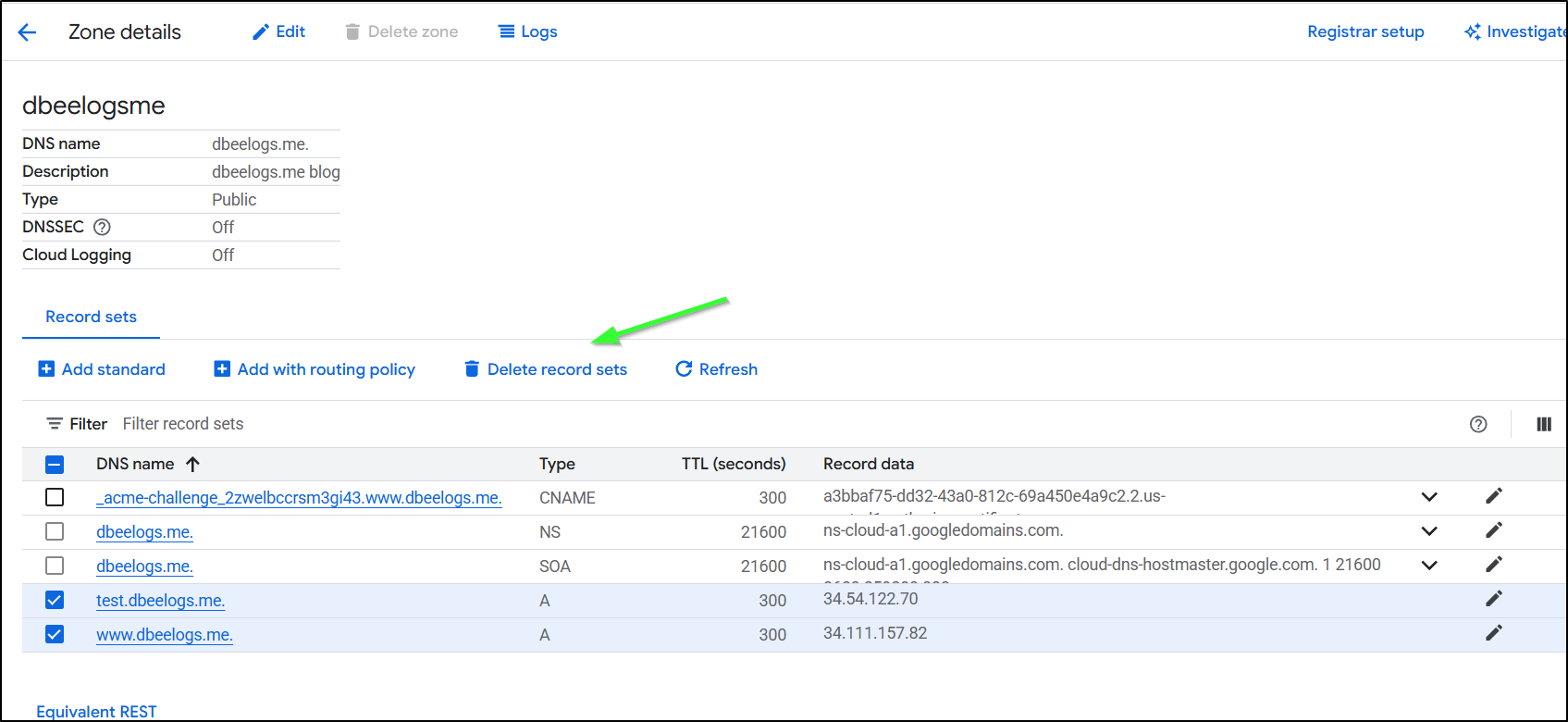
Task: Uncheck the www.dbeelogs.me record checkbox
Action: point(55,634)
